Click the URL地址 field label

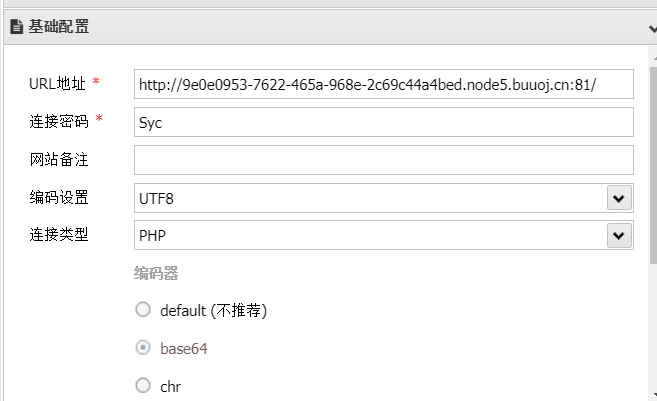pos(57,84)
